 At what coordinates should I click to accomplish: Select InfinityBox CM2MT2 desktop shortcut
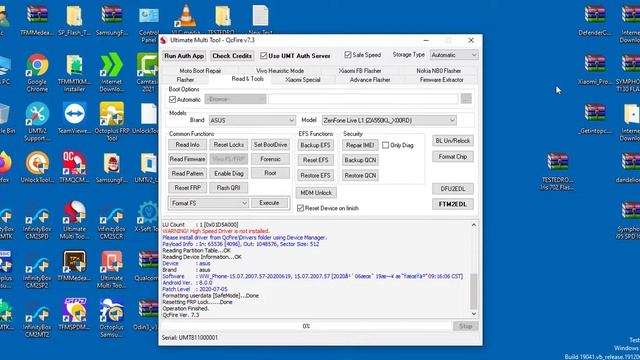[x=37, y=318]
